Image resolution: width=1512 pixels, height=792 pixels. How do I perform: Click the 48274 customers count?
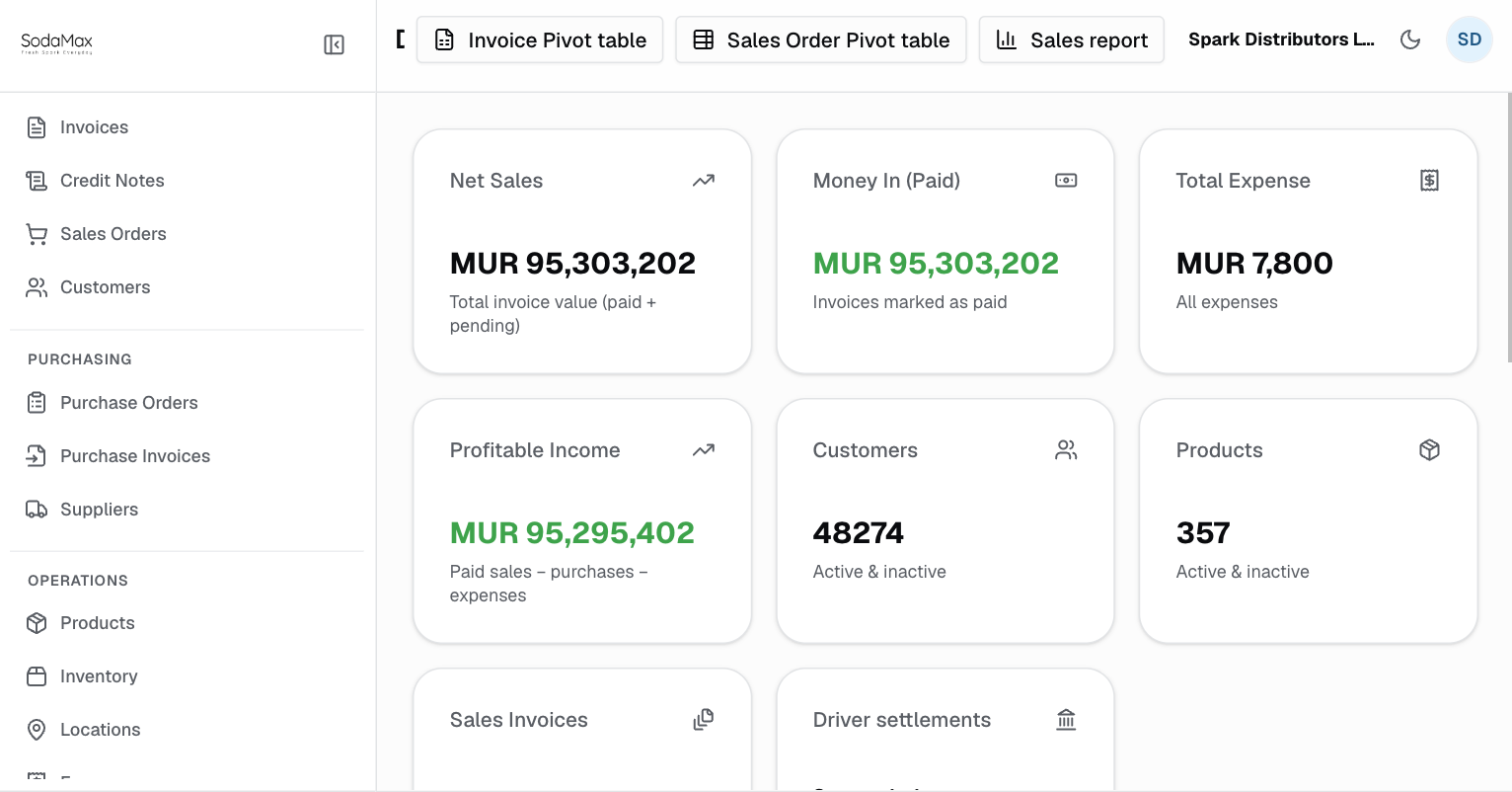tap(859, 533)
